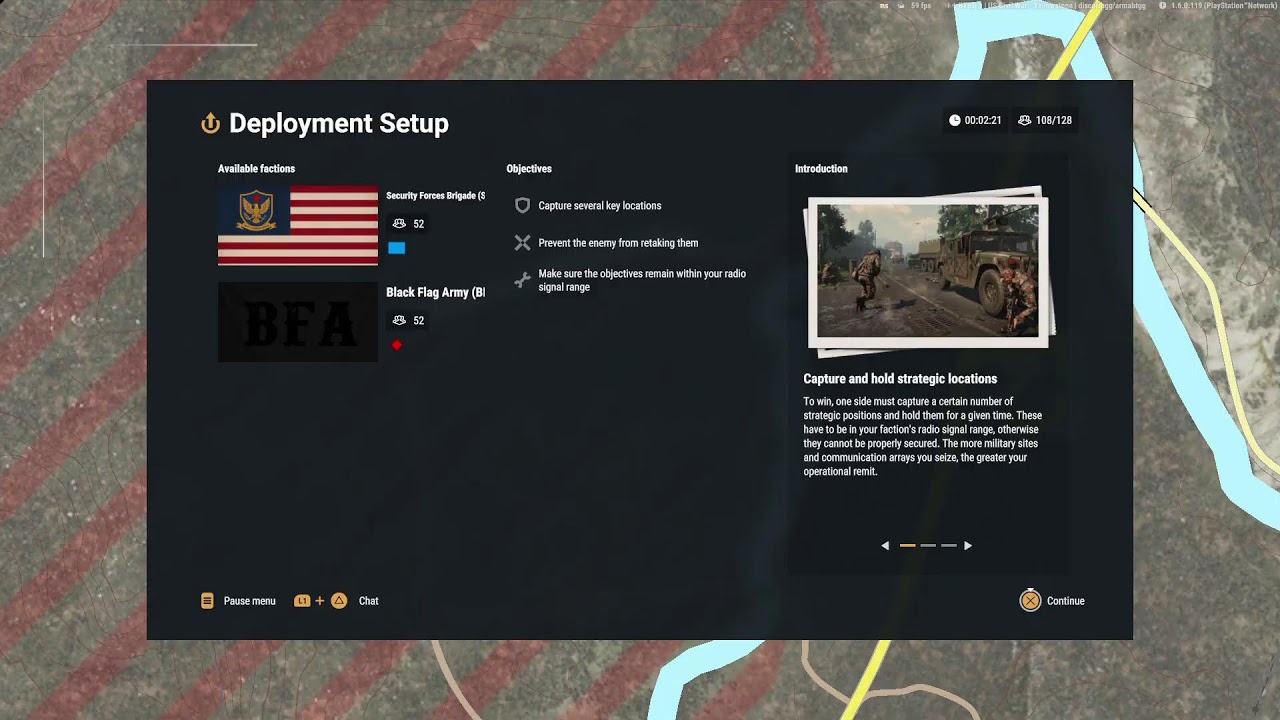1280x720 pixels.
Task: Click Prevent the enemy from retaking them
Action: coord(618,243)
